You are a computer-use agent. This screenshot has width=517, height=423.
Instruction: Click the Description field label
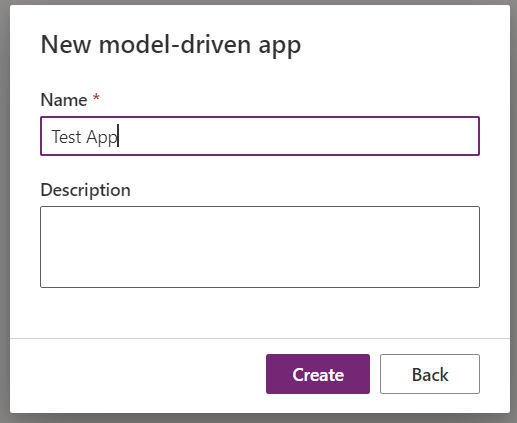click(x=85, y=190)
